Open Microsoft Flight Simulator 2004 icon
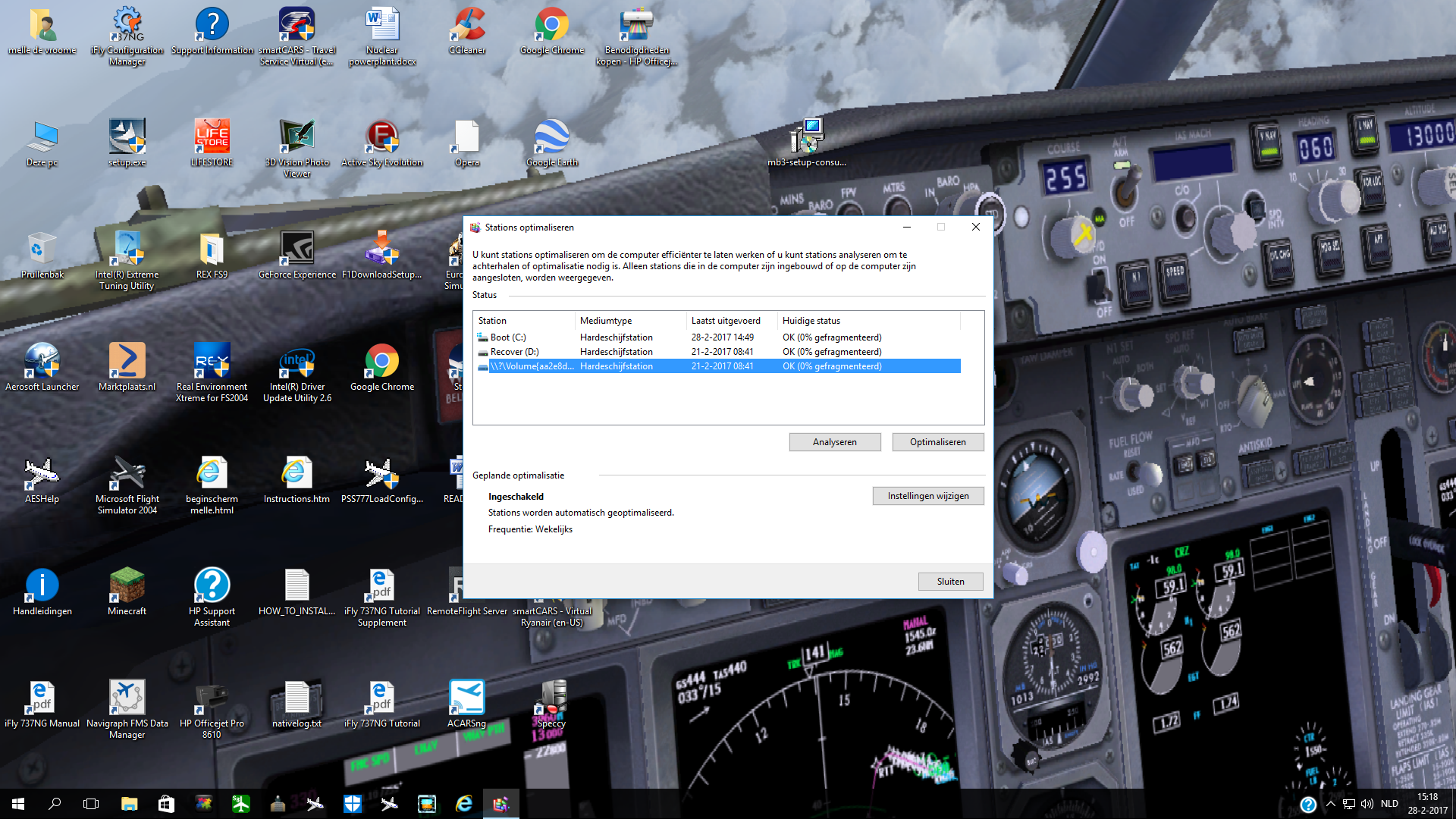 127,485
